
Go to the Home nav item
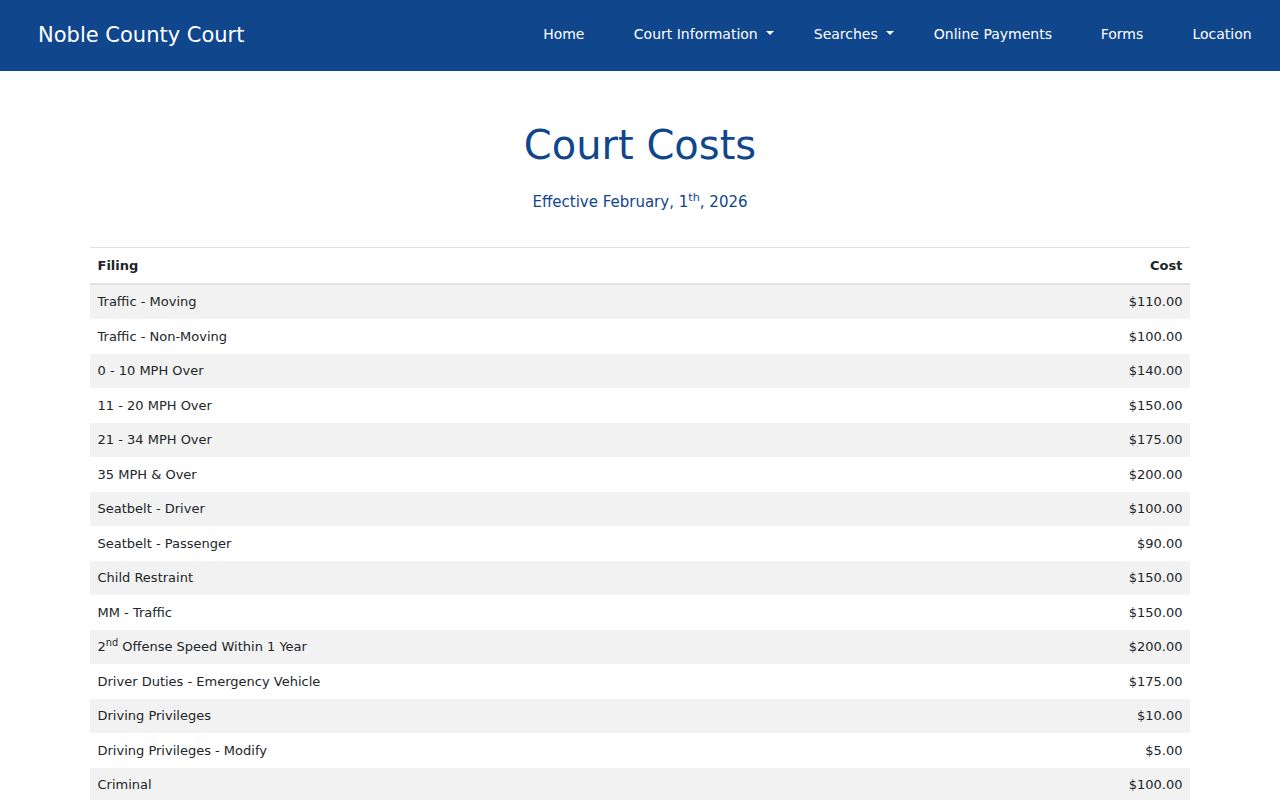point(564,34)
